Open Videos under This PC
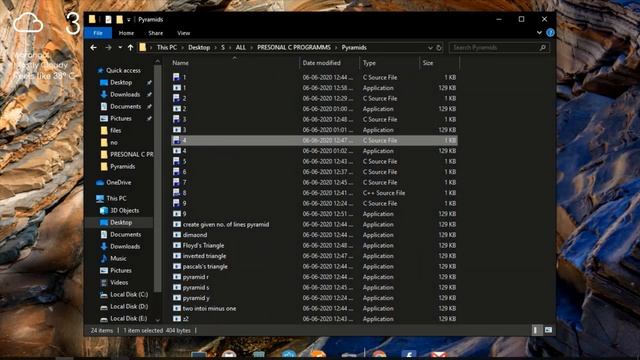This screenshot has height=360, width=640. point(119,282)
